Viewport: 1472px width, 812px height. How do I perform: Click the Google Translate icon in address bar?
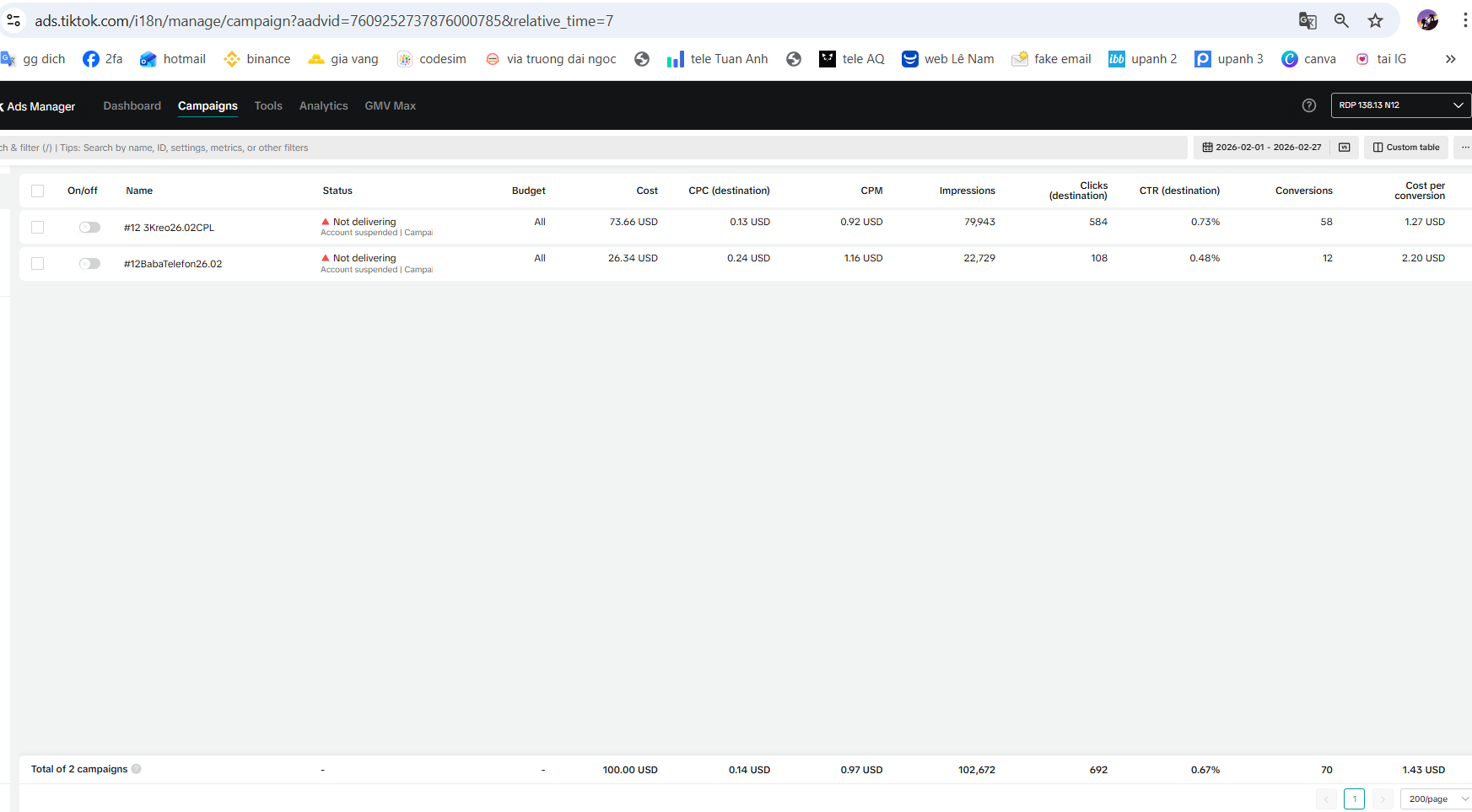click(x=1308, y=21)
